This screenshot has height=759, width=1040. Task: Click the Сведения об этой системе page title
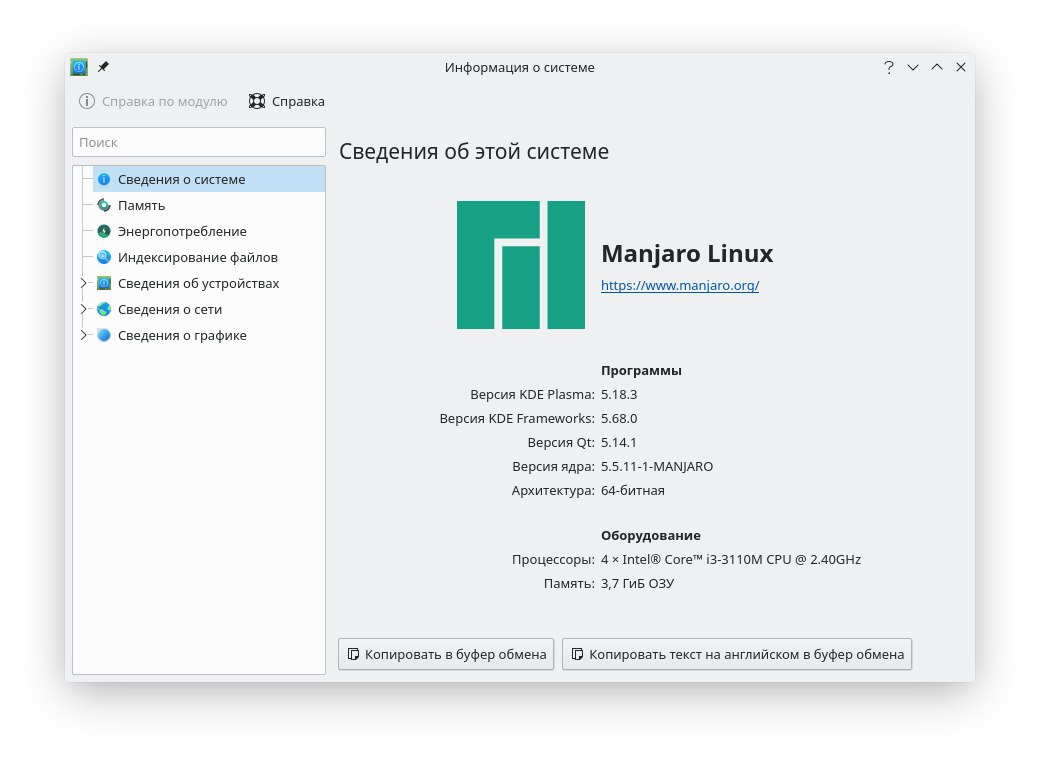point(474,151)
